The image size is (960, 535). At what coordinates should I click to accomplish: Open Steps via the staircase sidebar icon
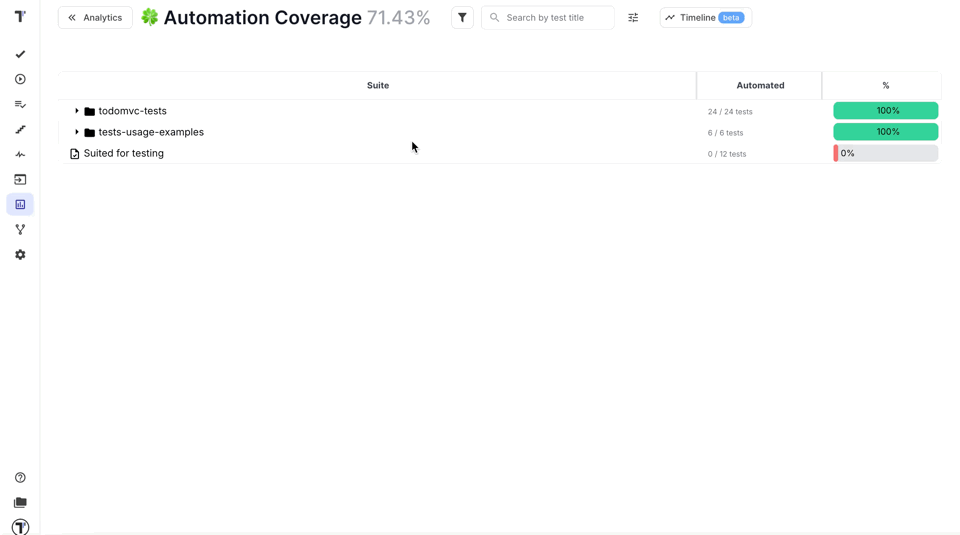[x=20, y=129]
